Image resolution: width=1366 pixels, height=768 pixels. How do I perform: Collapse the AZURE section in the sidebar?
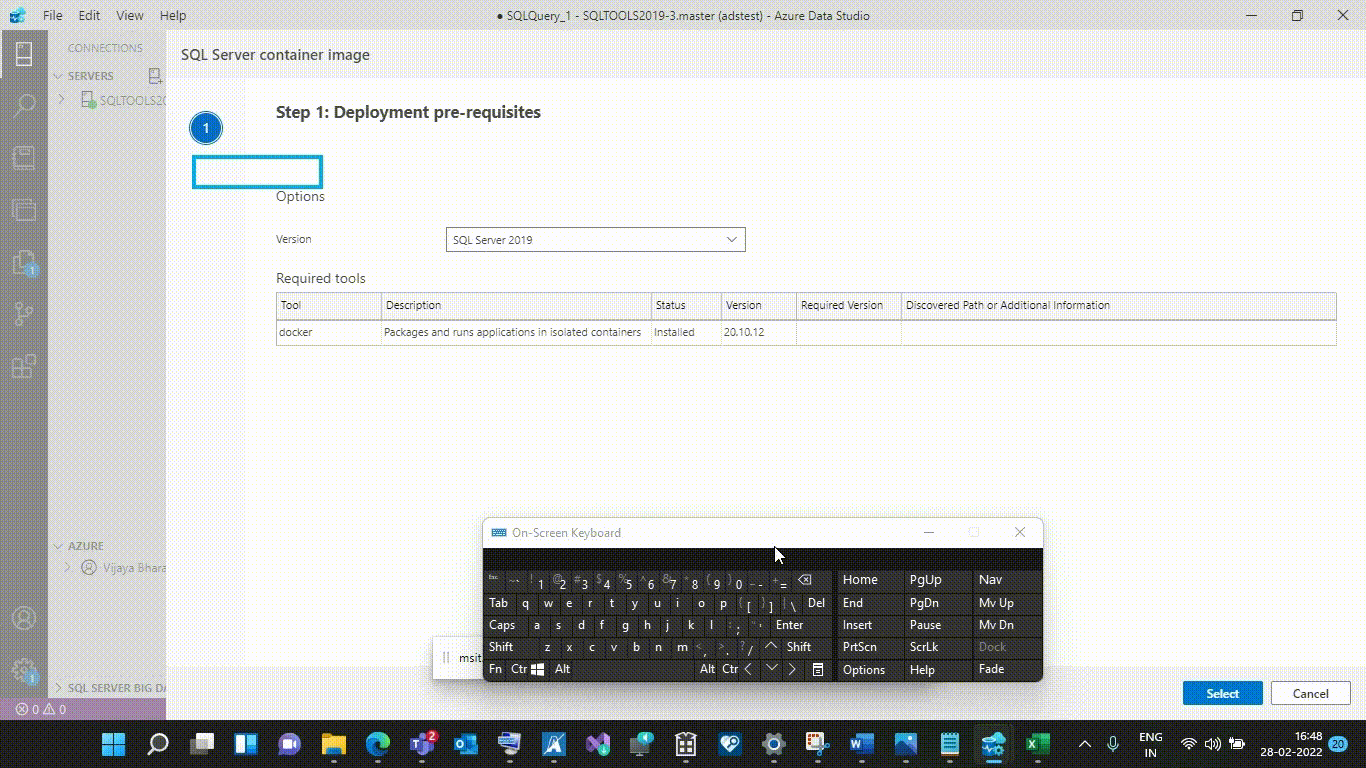(58, 546)
